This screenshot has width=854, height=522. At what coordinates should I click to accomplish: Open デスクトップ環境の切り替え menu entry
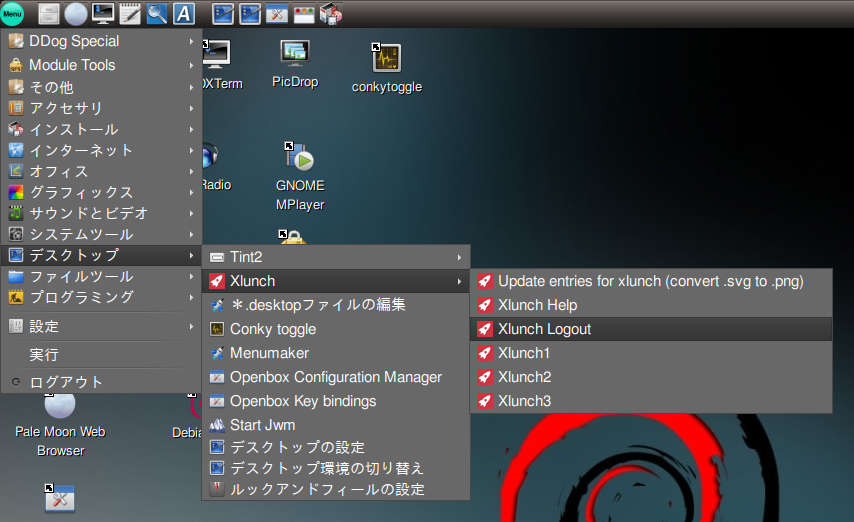pos(336,469)
